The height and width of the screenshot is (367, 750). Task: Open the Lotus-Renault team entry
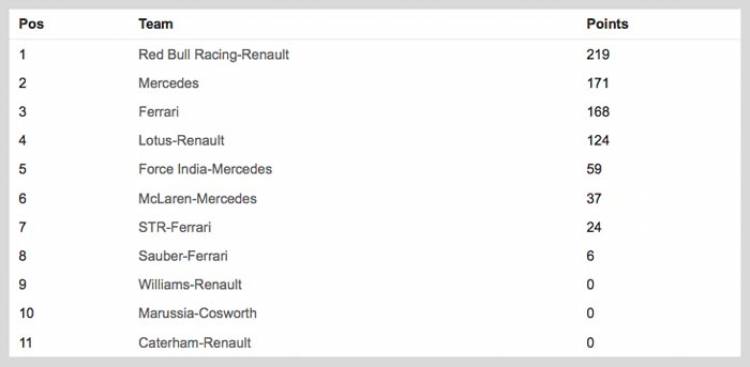tap(181, 141)
